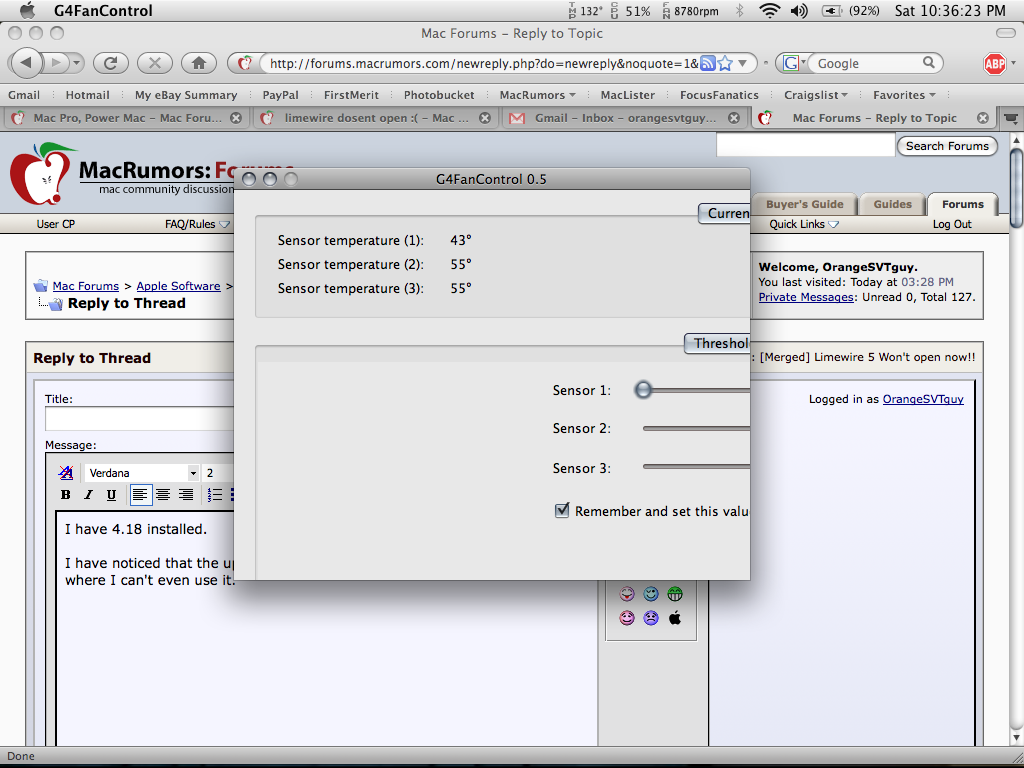1024x768 pixels.
Task: Click the forum search text field
Action: coord(805,145)
